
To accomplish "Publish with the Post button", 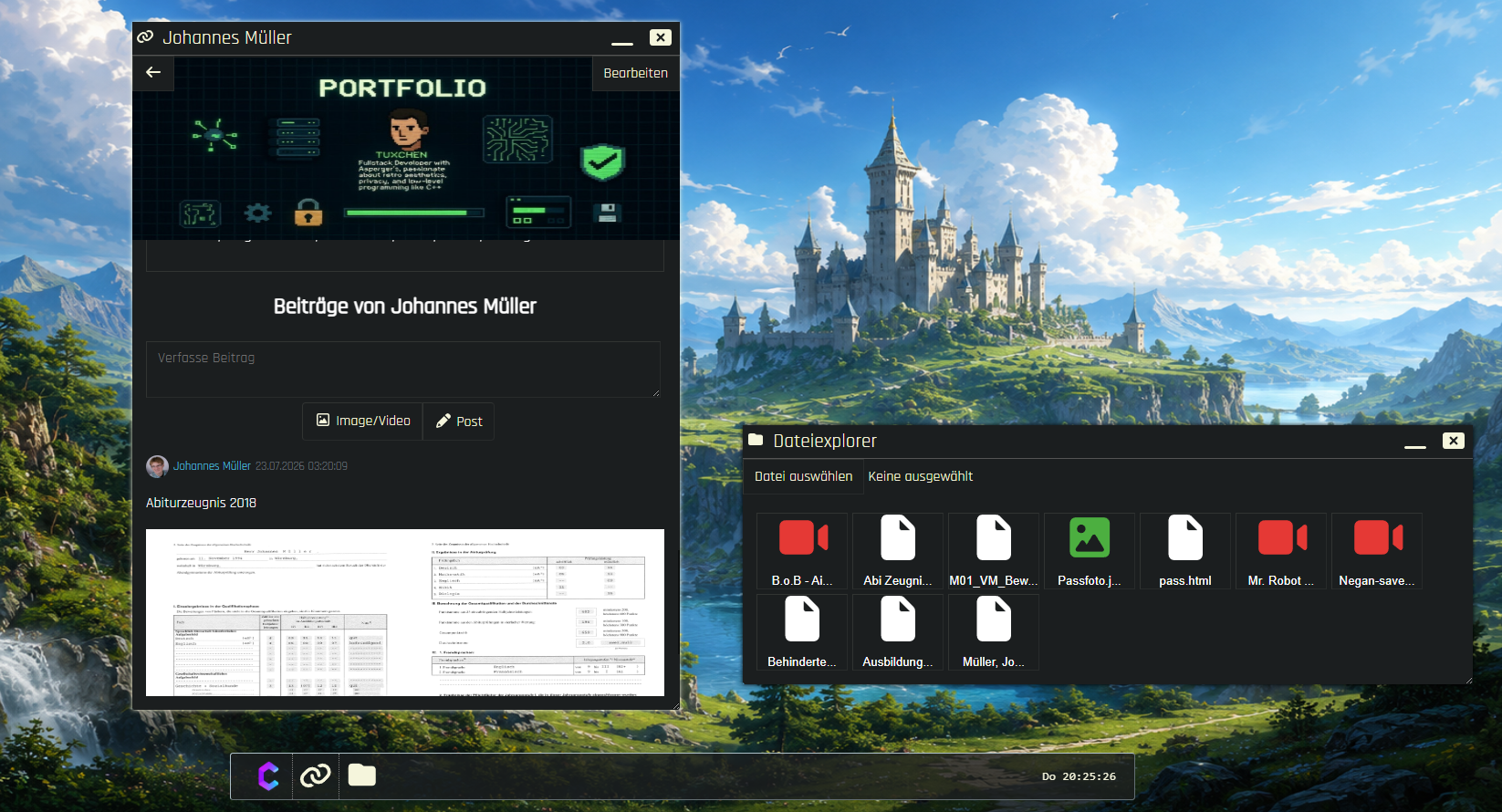I will click(x=459, y=421).
